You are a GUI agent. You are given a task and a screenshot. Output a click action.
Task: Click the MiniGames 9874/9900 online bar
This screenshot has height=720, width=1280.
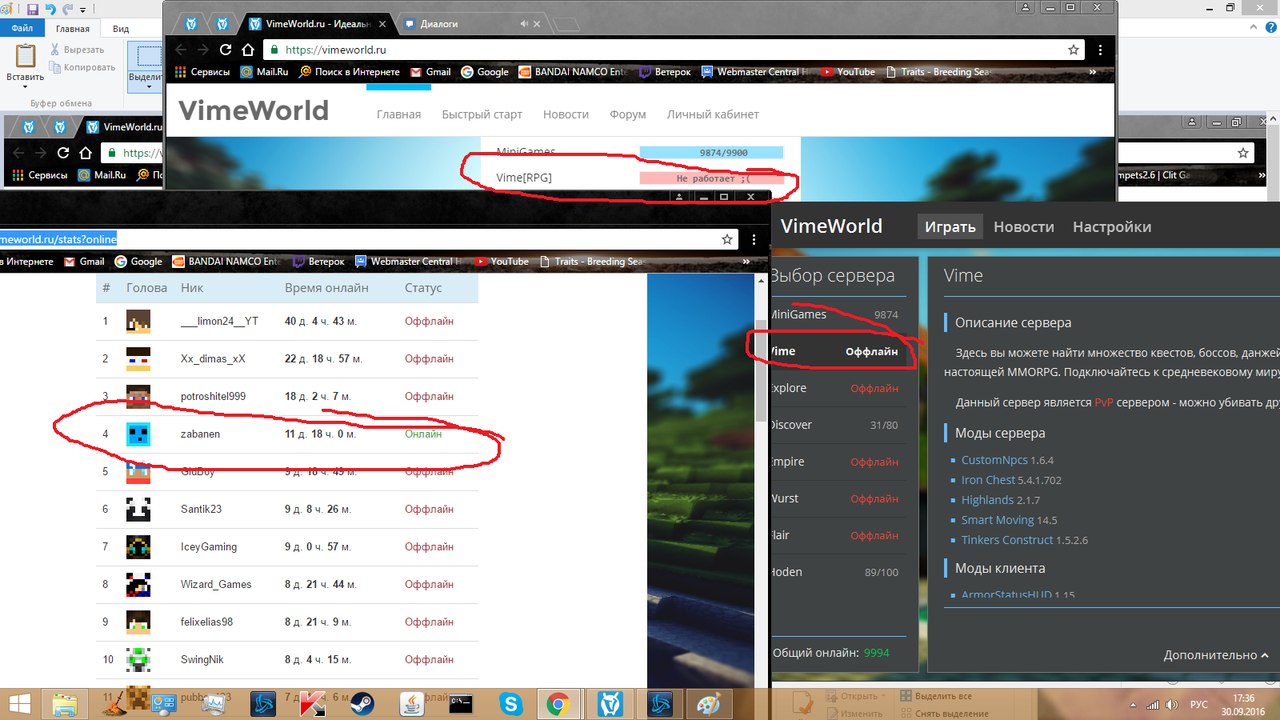tap(711, 152)
